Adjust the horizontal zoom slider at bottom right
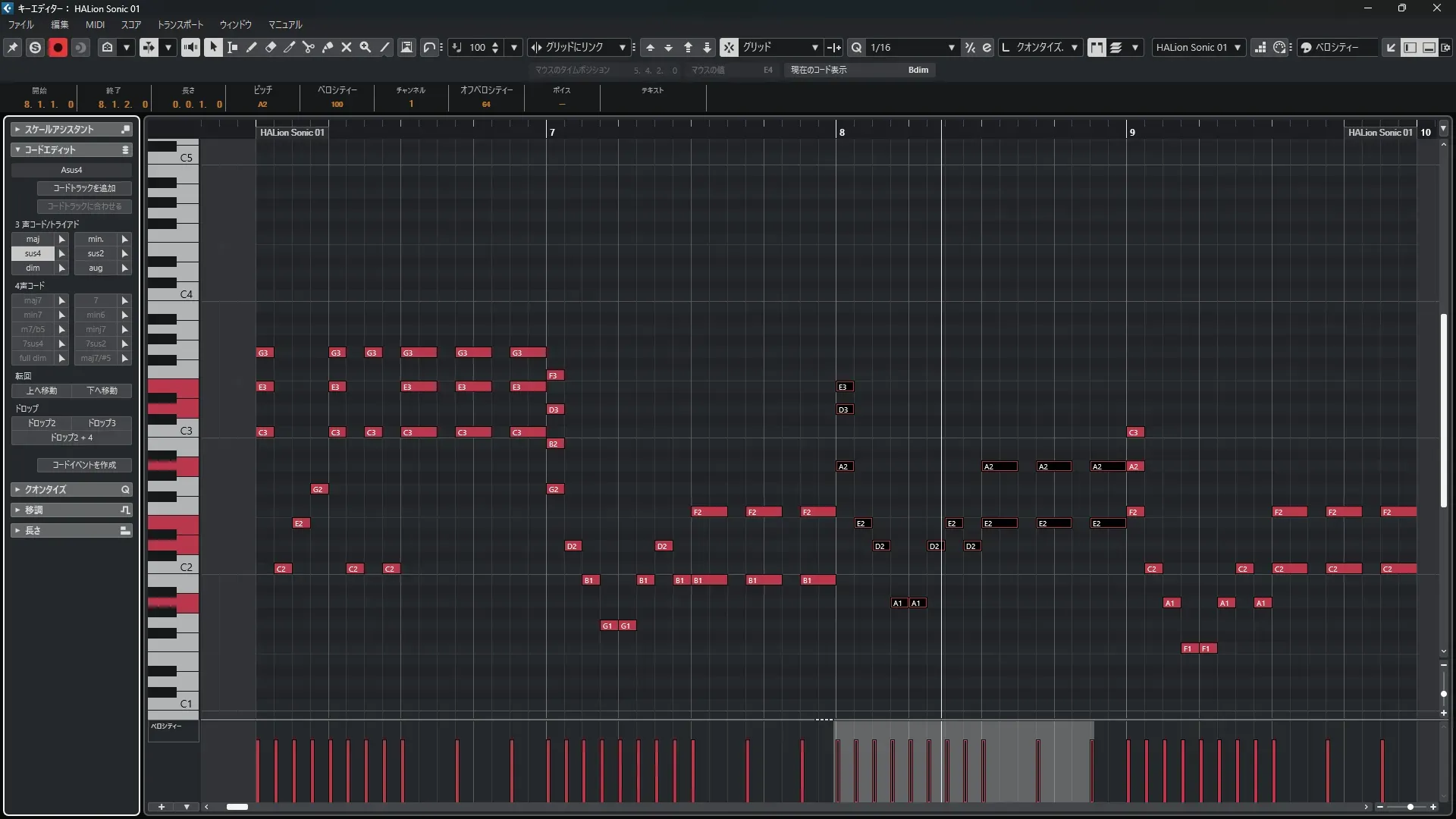The height and width of the screenshot is (819, 1456). click(x=1410, y=807)
